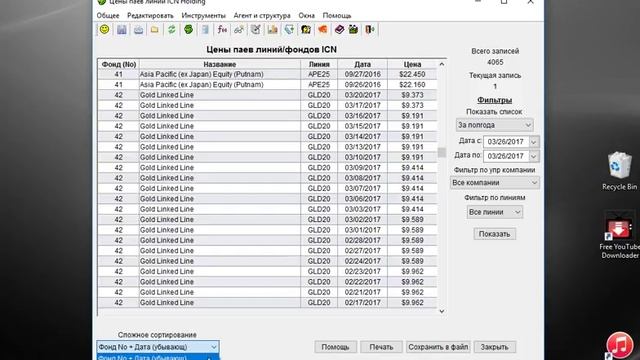Open the iTunes desktop icon

click(x=620, y=345)
